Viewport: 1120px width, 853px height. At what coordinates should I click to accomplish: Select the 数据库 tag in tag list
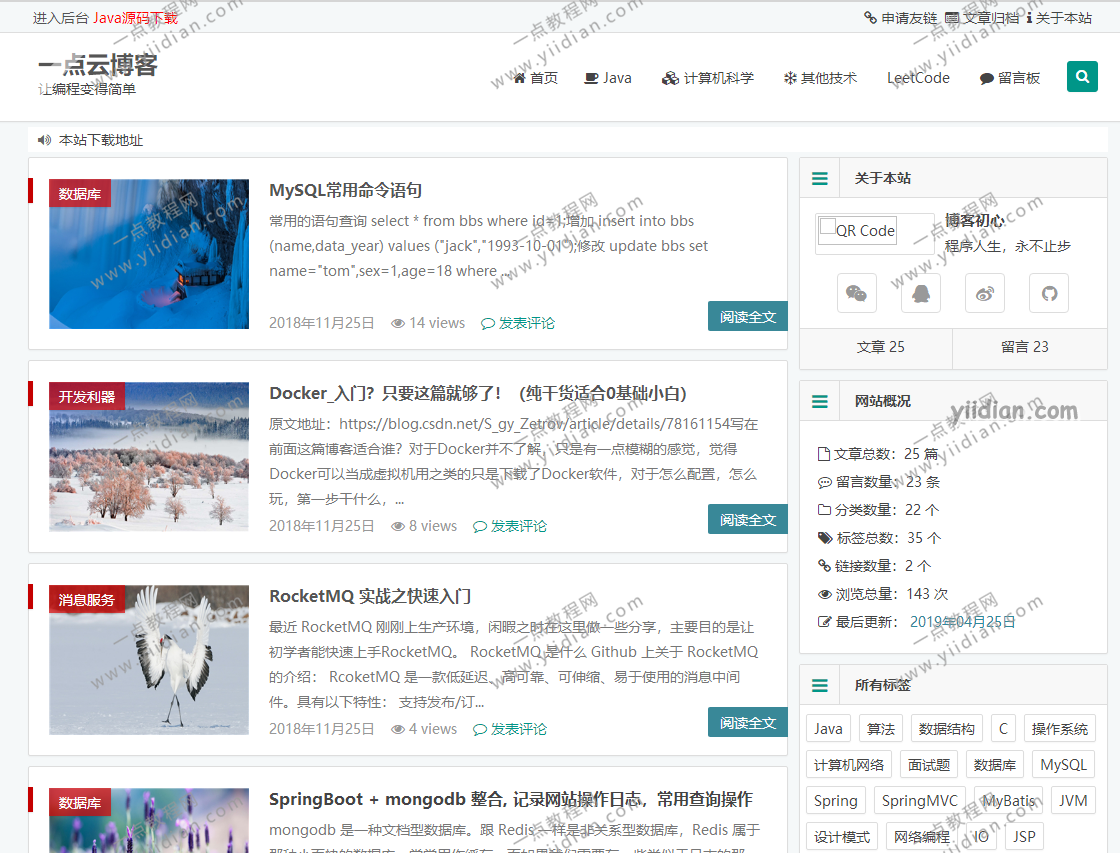coord(994,765)
